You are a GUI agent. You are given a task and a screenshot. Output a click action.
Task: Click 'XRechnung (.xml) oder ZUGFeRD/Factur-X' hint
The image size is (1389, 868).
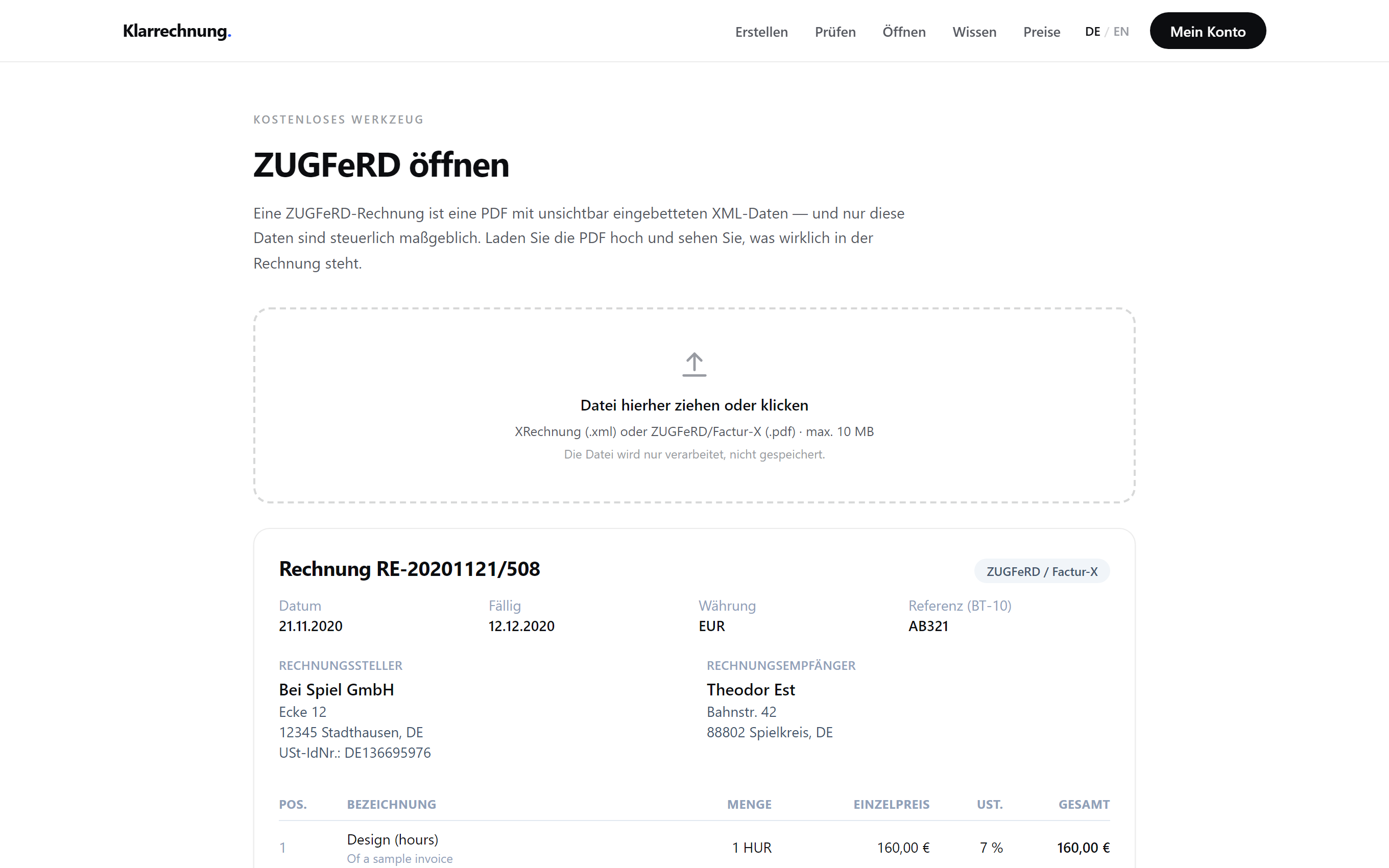tap(694, 432)
